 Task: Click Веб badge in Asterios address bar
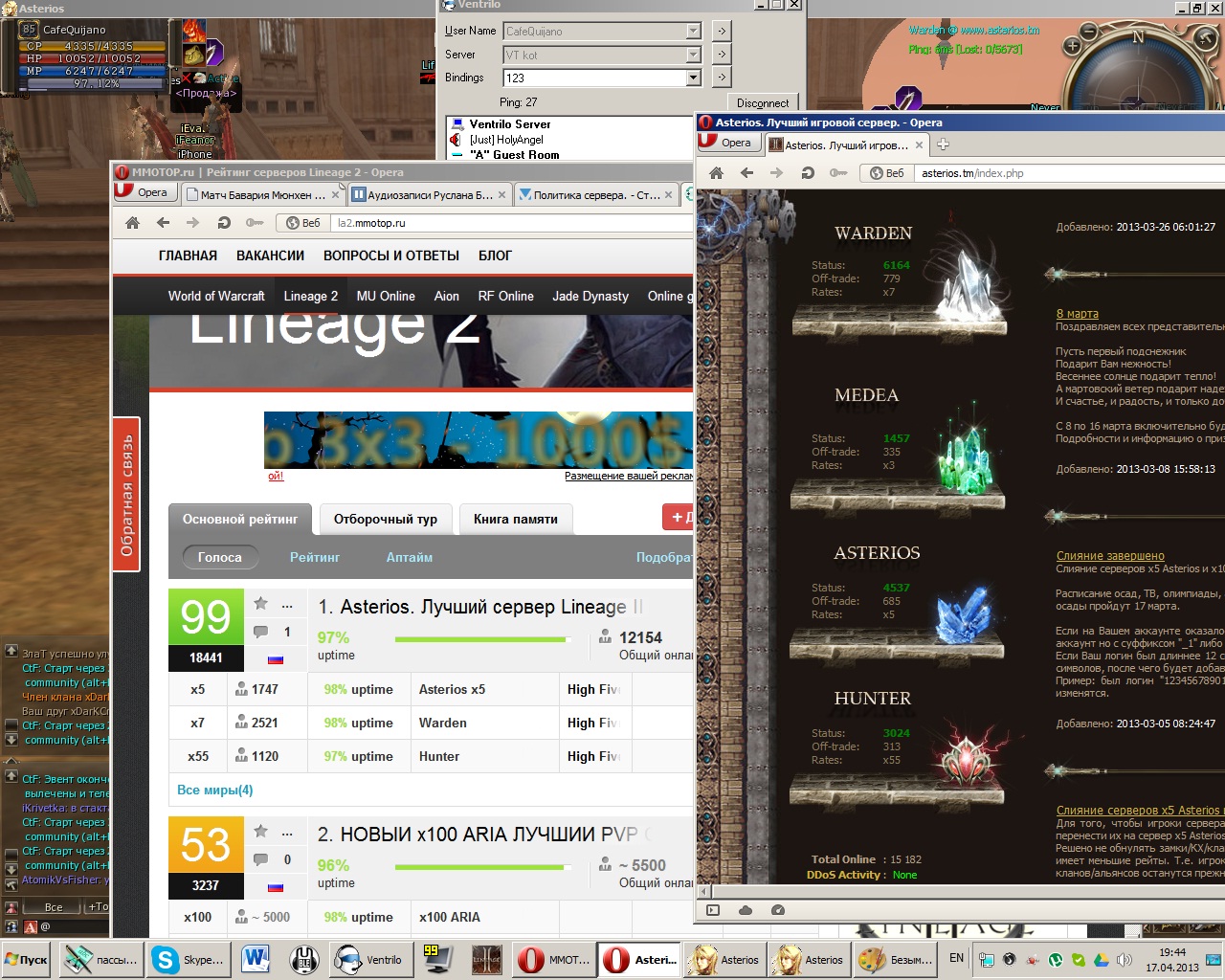(887, 173)
